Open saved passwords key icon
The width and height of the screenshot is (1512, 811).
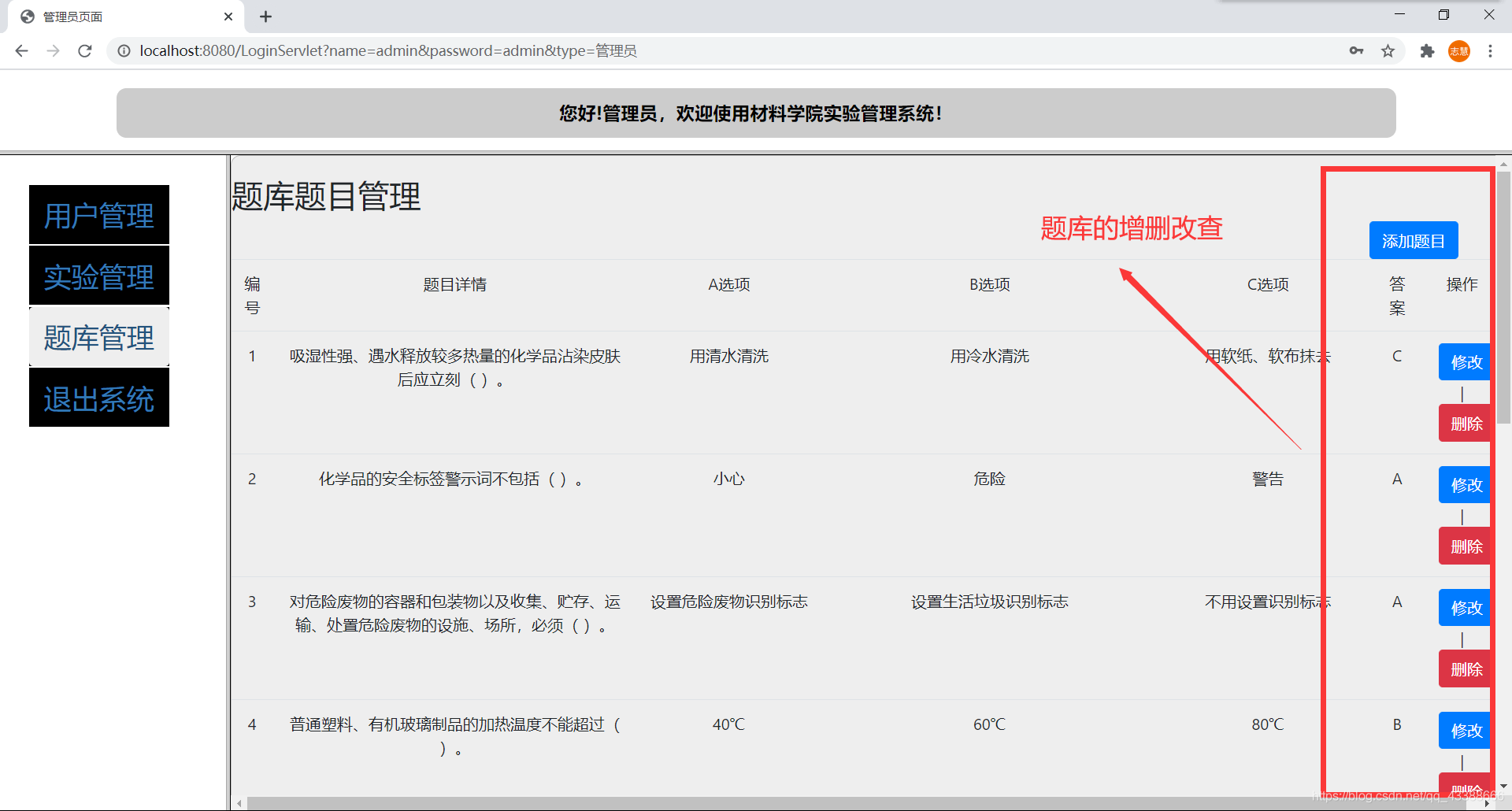(1356, 50)
